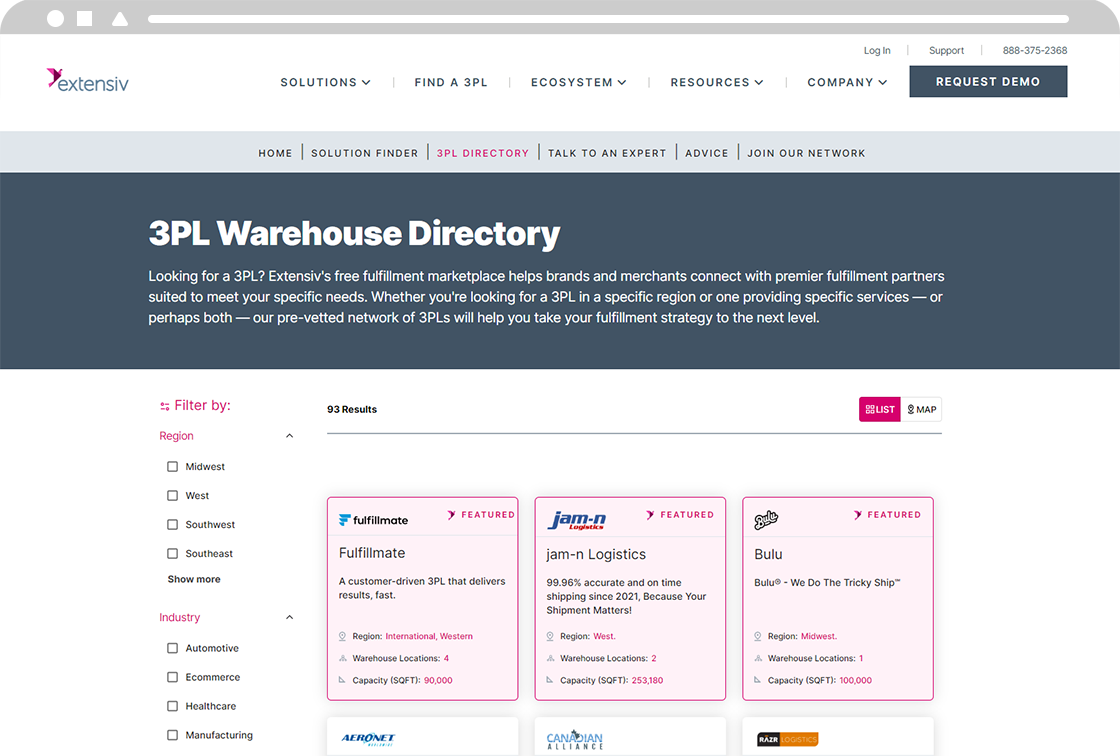
Task: Select the Automotive industry checkbox
Action: click(172, 648)
